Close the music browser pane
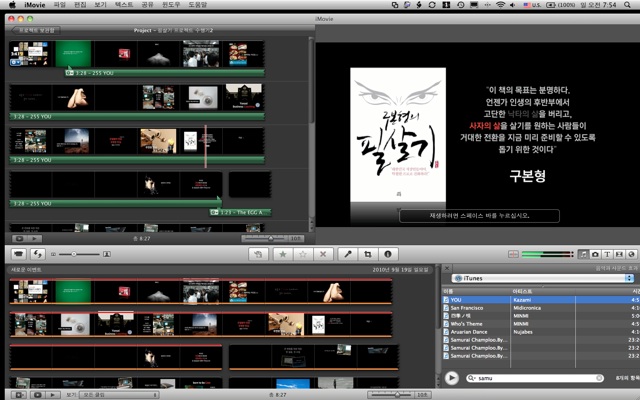The image size is (640, 400). tap(447, 268)
